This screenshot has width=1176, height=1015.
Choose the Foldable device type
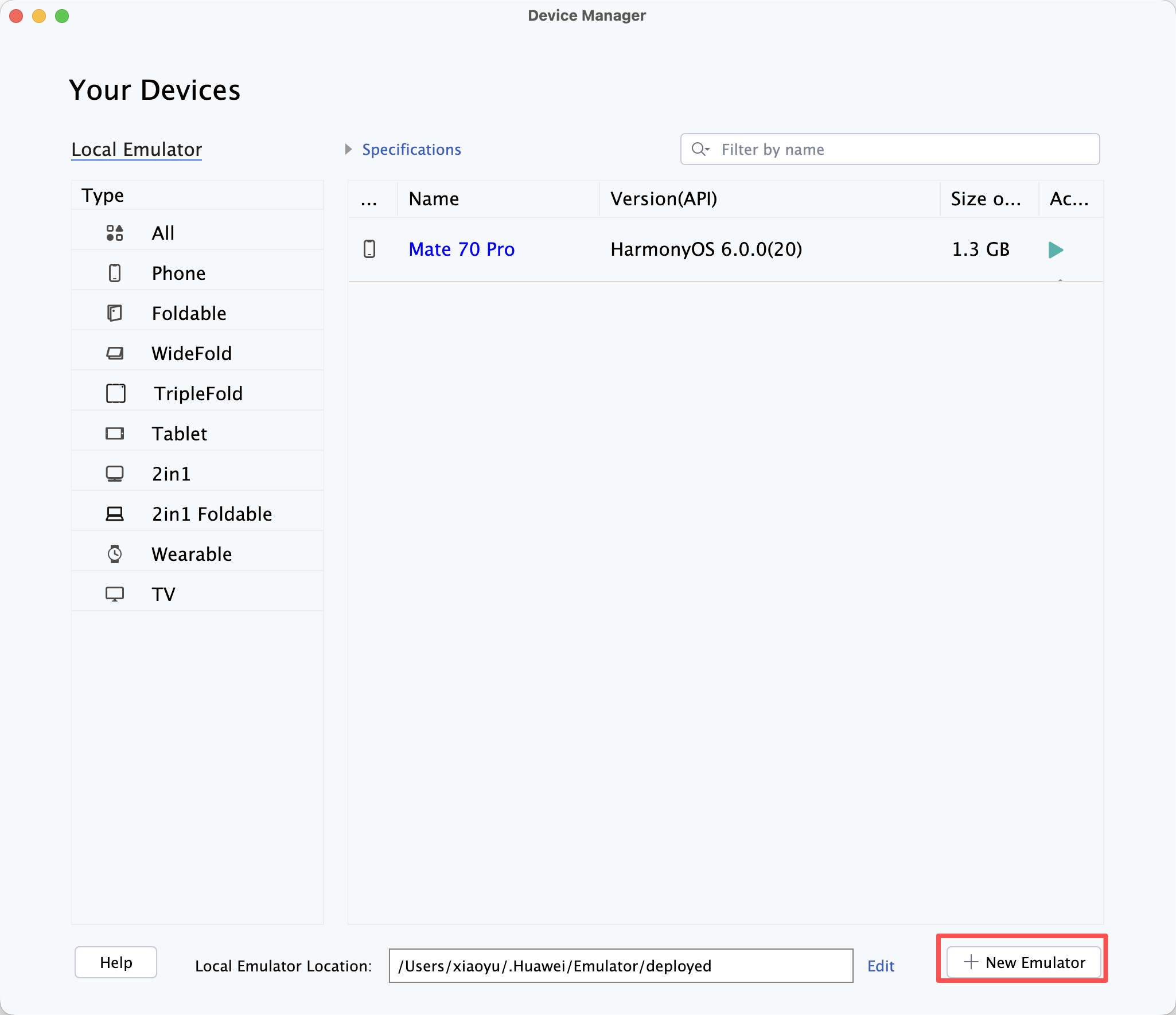click(189, 313)
